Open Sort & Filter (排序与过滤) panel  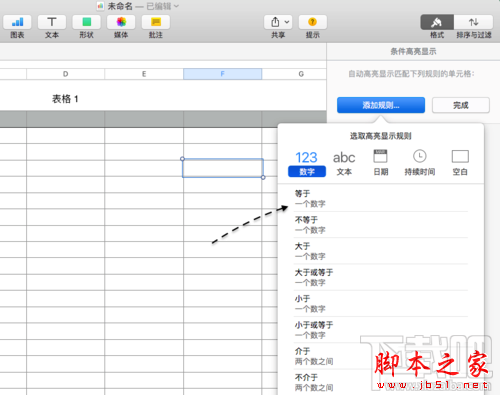click(x=474, y=22)
